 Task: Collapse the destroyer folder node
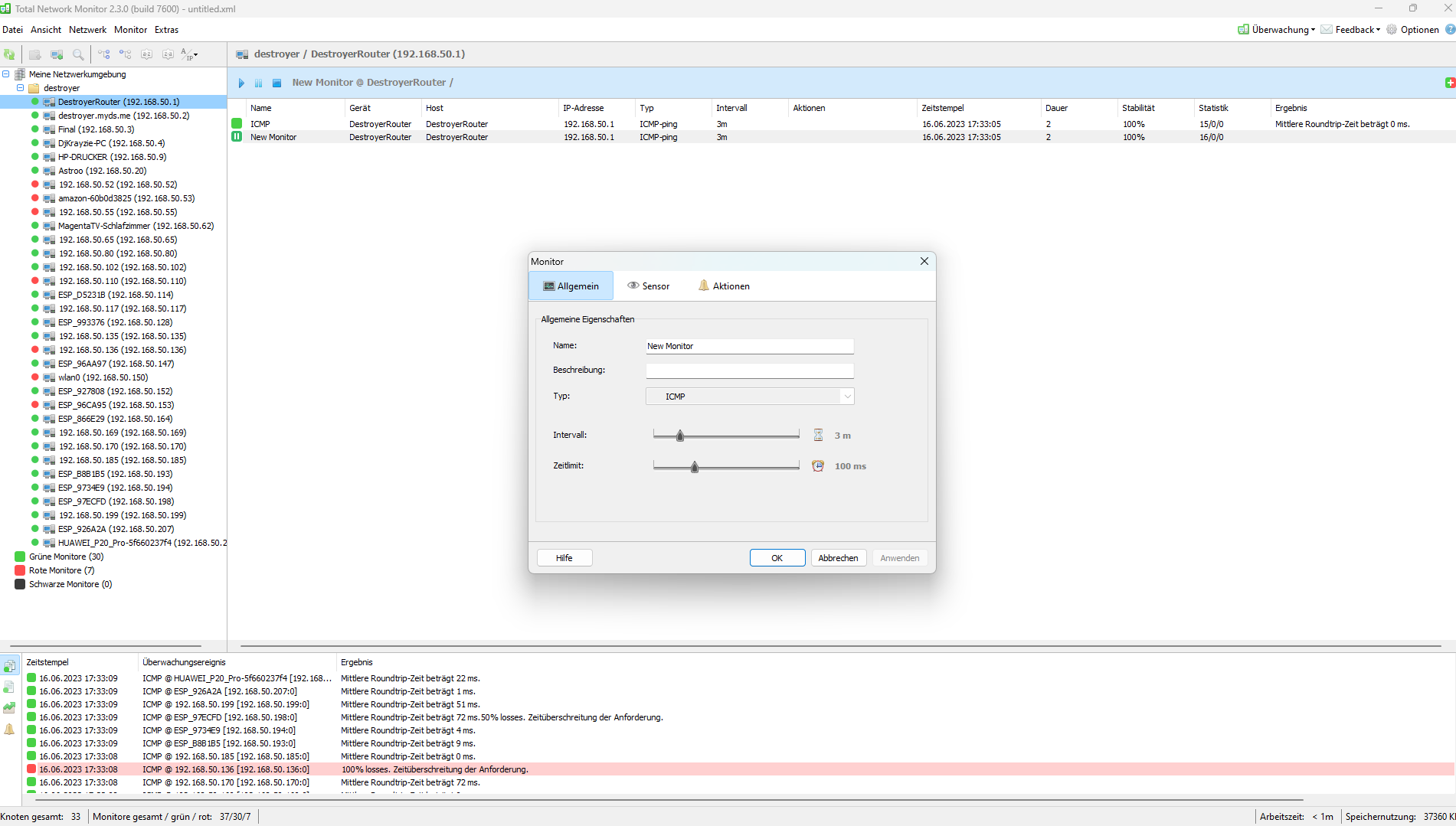coord(21,88)
